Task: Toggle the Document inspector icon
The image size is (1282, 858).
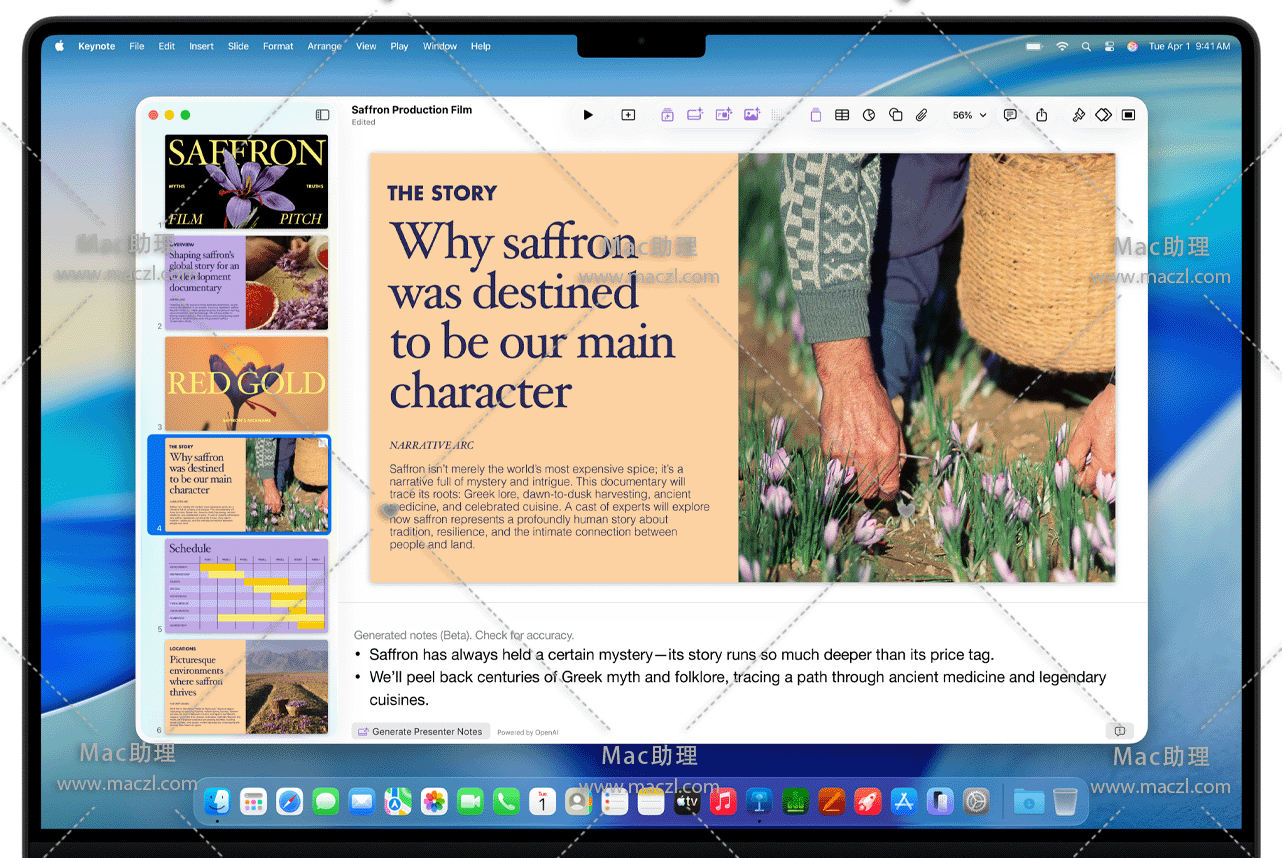Action: [1128, 115]
